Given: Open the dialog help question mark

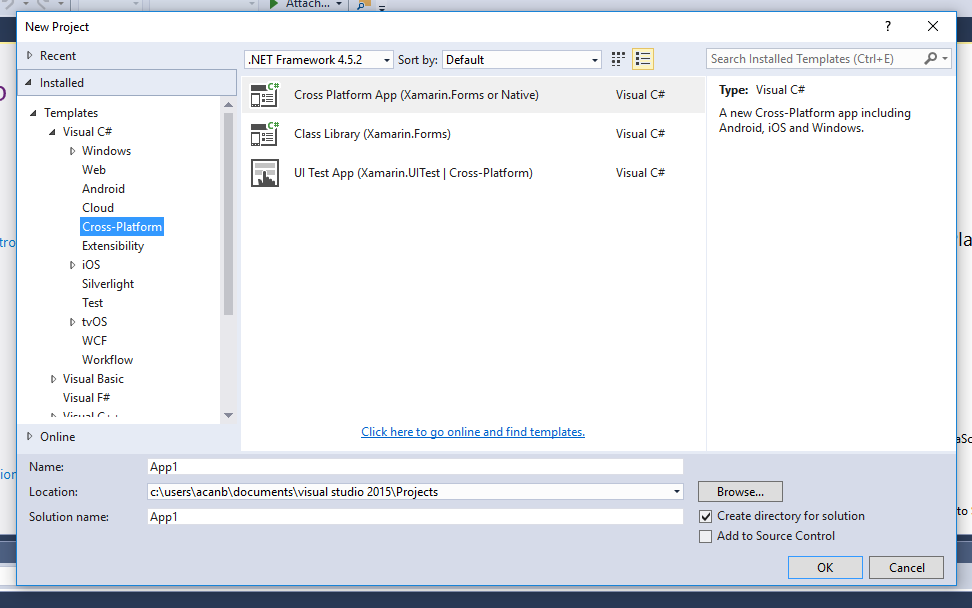Looking at the screenshot, I should click(x=888, y=26).
